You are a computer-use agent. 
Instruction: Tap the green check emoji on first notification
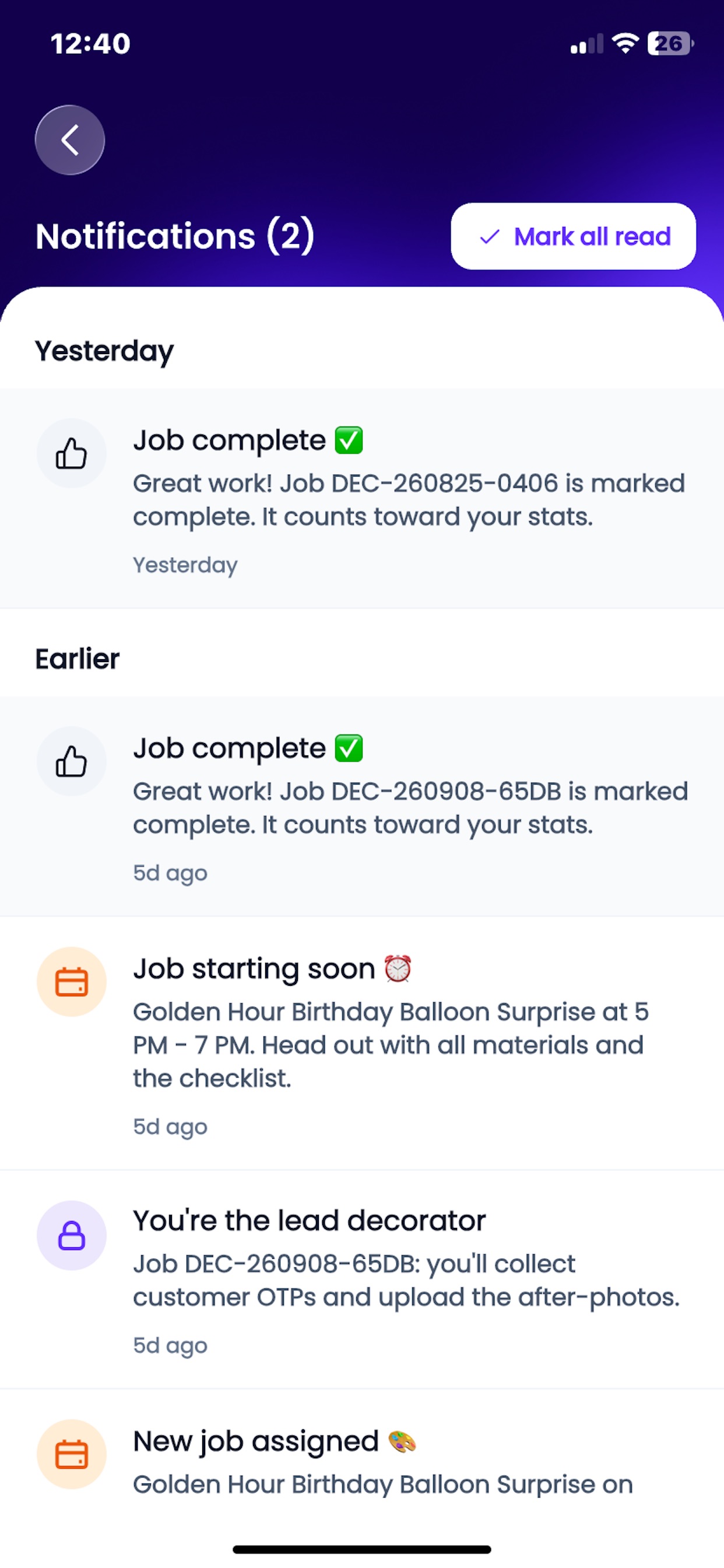coord(349,440)
